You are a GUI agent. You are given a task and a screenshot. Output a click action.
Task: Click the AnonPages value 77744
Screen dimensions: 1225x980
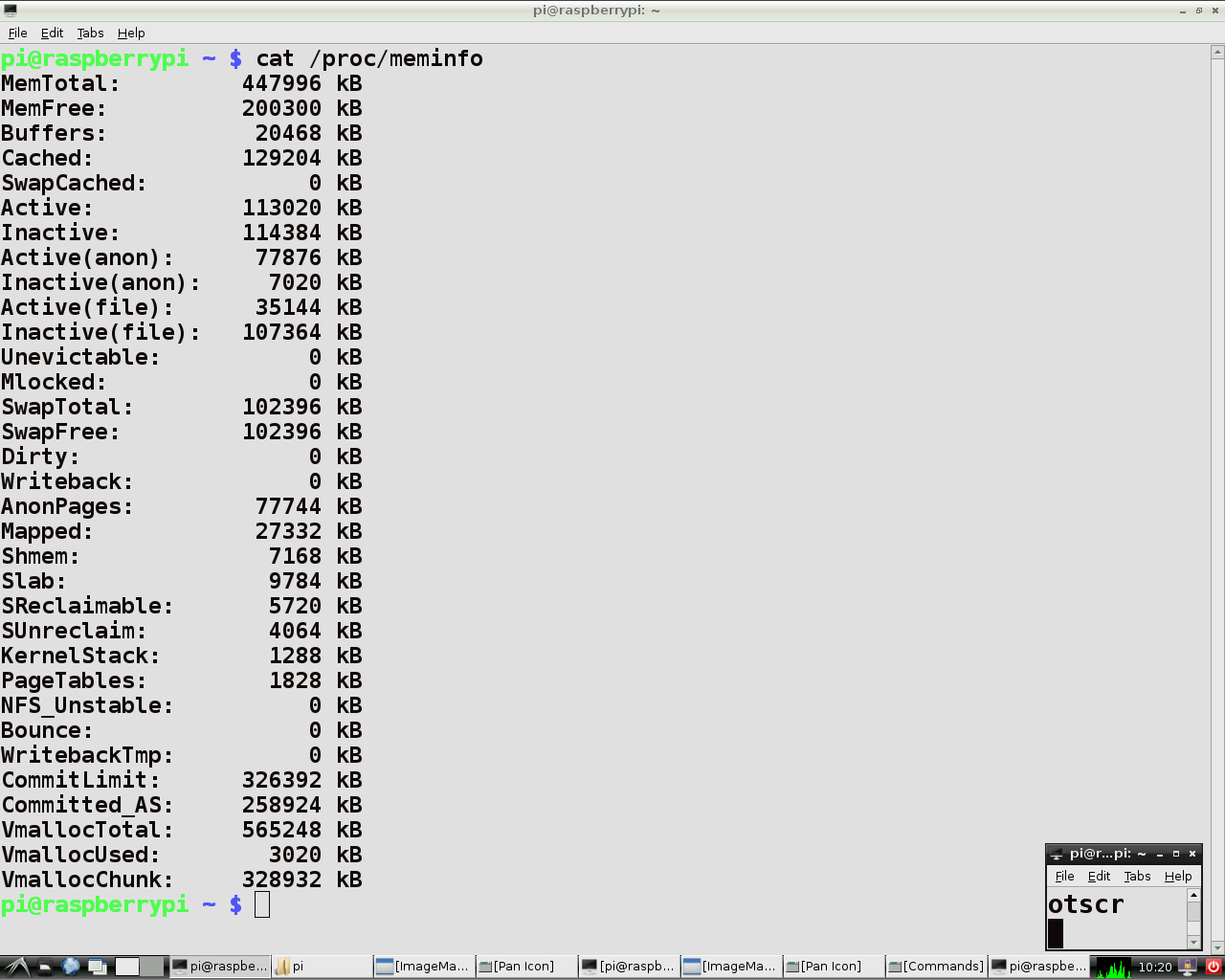[x=289, y=506]
